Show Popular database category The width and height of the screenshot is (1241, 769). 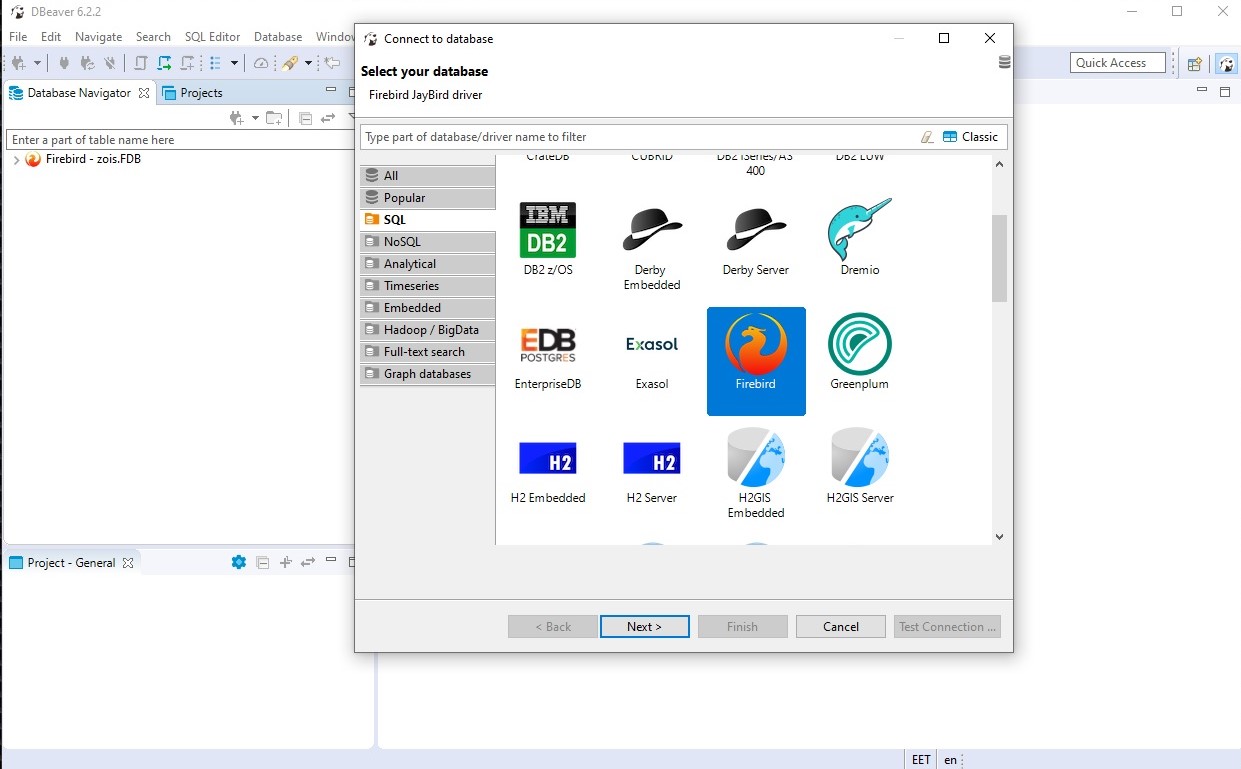point(428,198)
